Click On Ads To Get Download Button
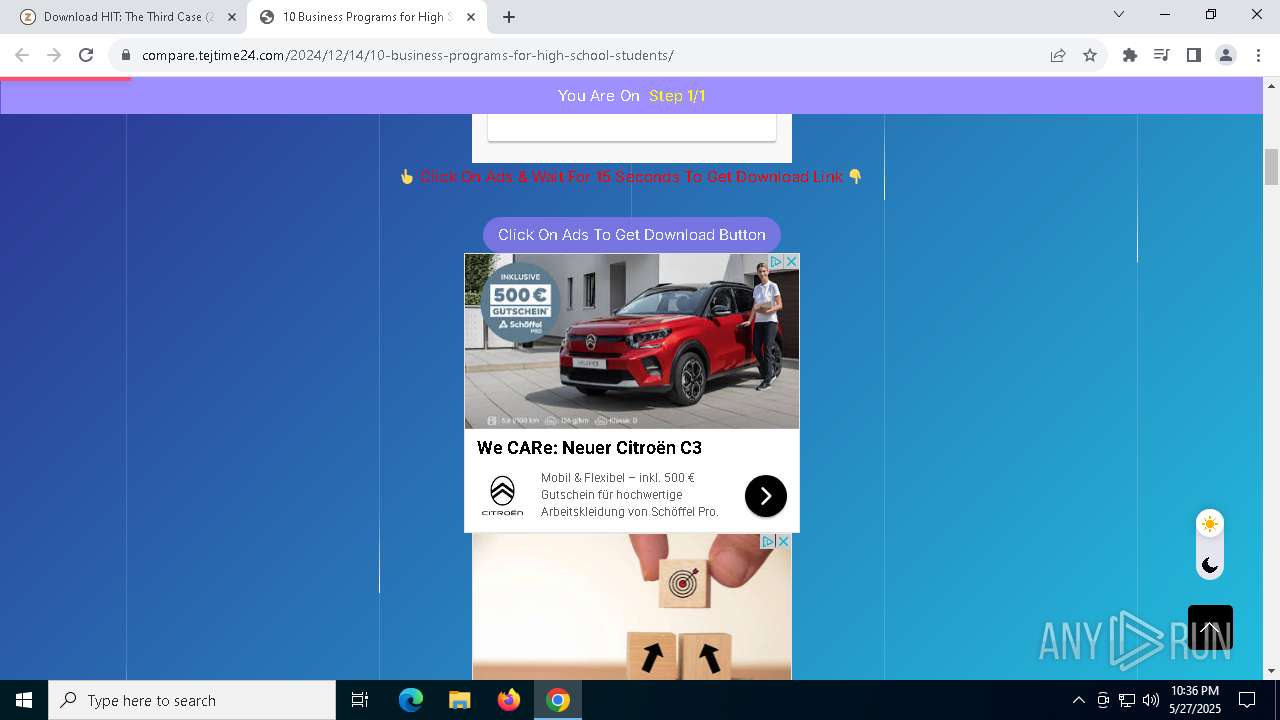 coord(632,235)
